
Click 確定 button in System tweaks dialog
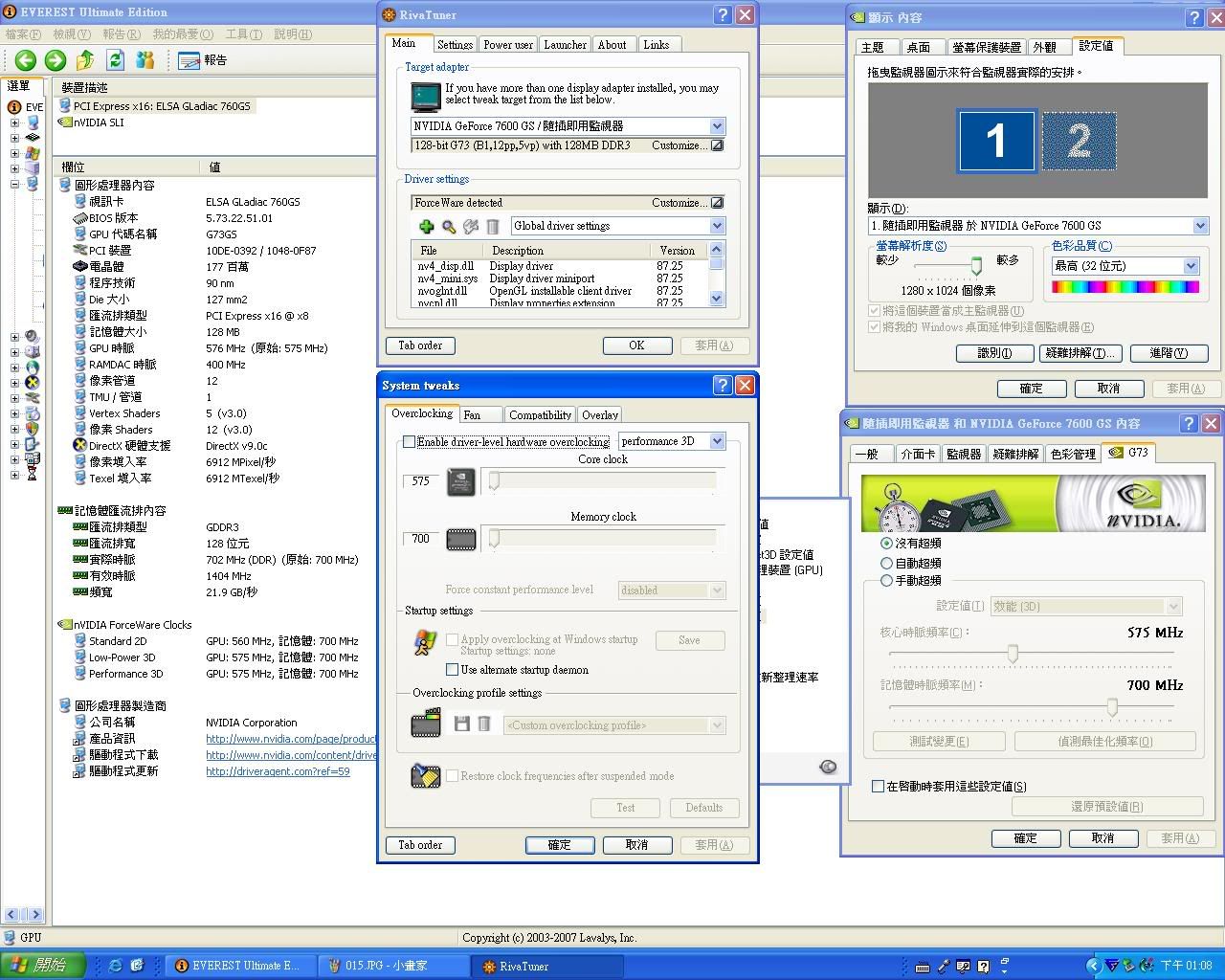point(560,845)
